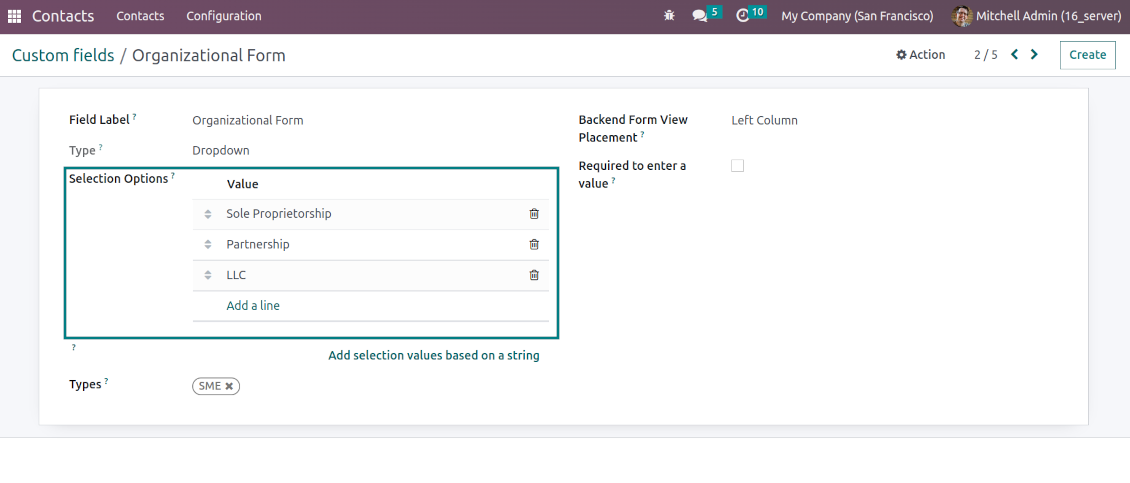Toggle Required to enter a value checkbox
This screenshot has width=1130, height=483.
[x=737, y=166]
